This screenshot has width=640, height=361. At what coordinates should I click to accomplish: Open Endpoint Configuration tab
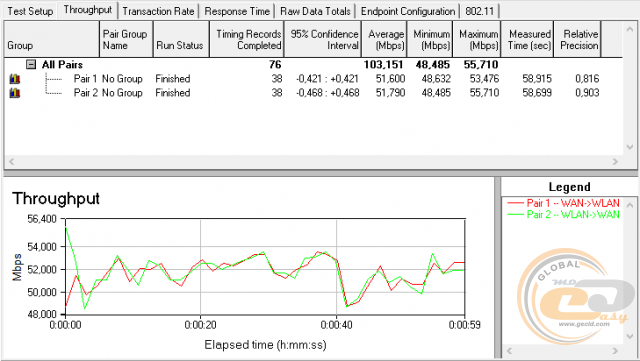coord(408,11)
